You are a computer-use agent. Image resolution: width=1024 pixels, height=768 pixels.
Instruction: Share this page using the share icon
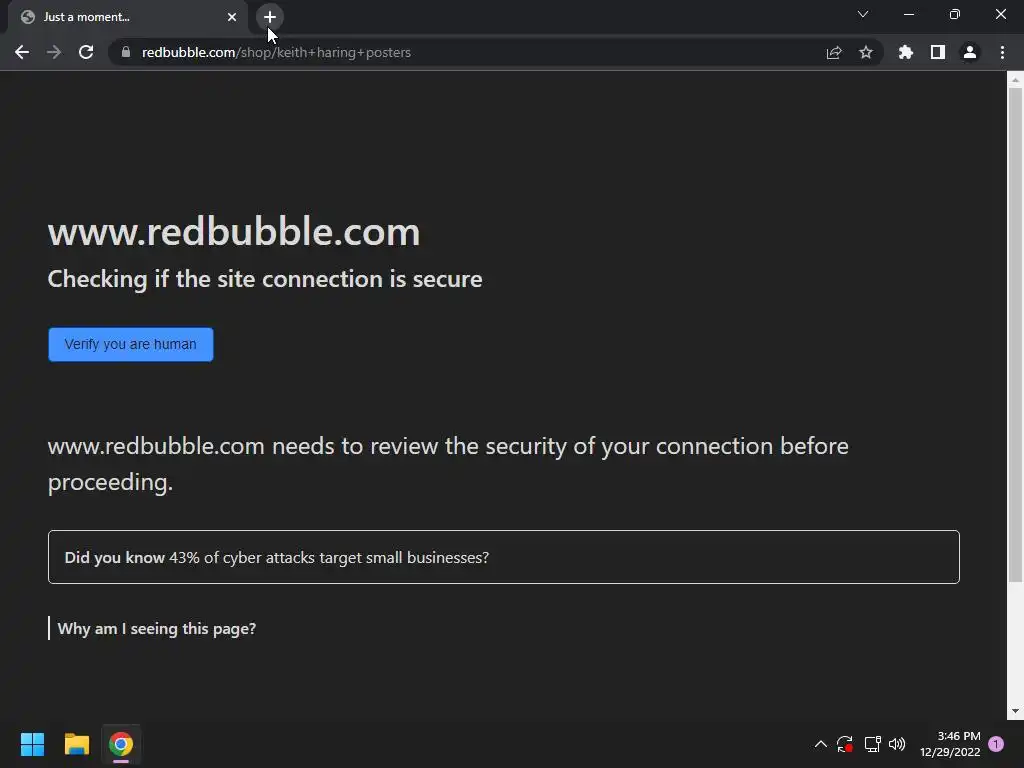click(x=834, y=52)
